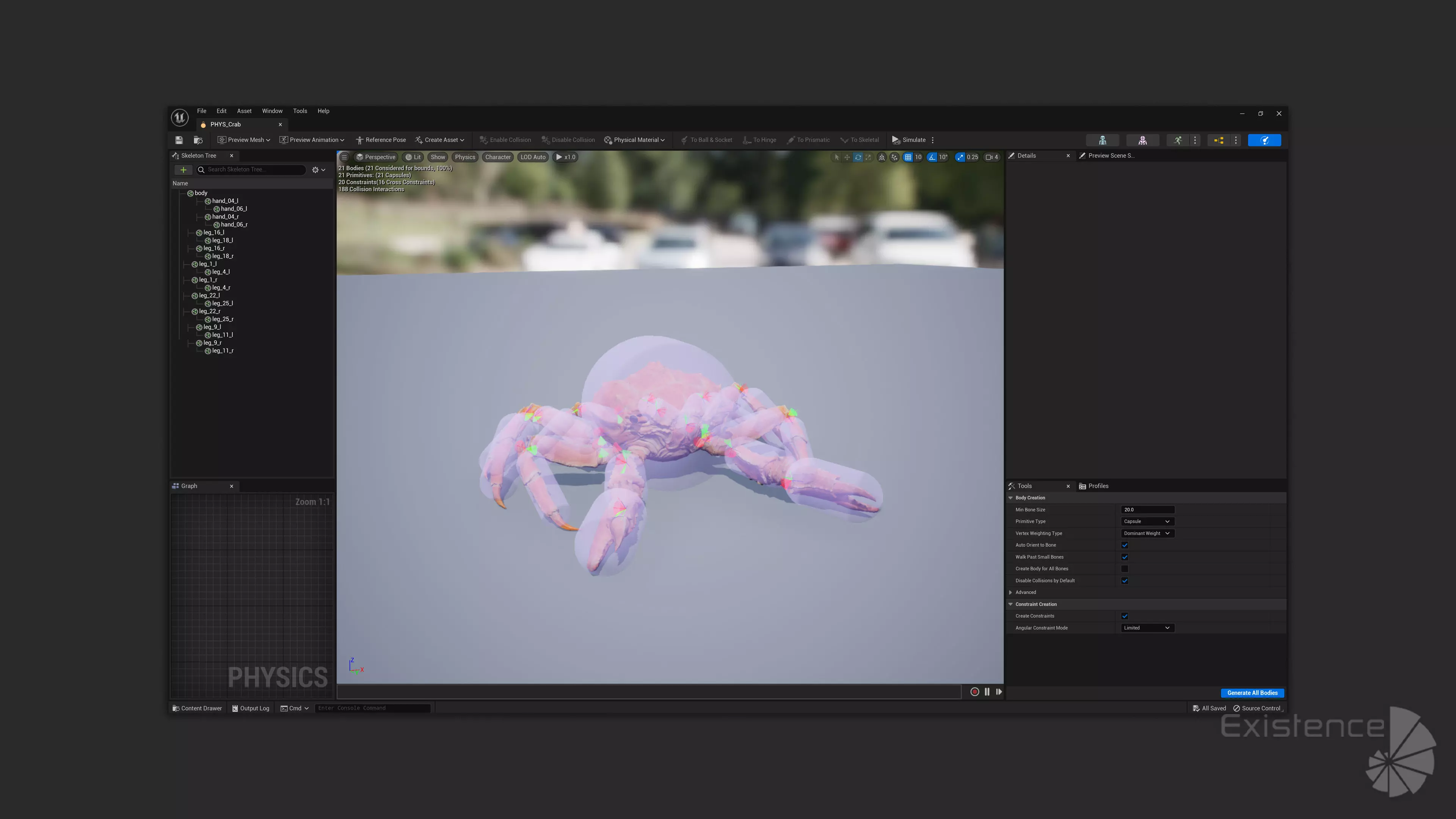Focus the Search Skeleton Tree field
The width and height of the screenshot is (1456, 819).
pyautogui.click(x=251, y=169)
